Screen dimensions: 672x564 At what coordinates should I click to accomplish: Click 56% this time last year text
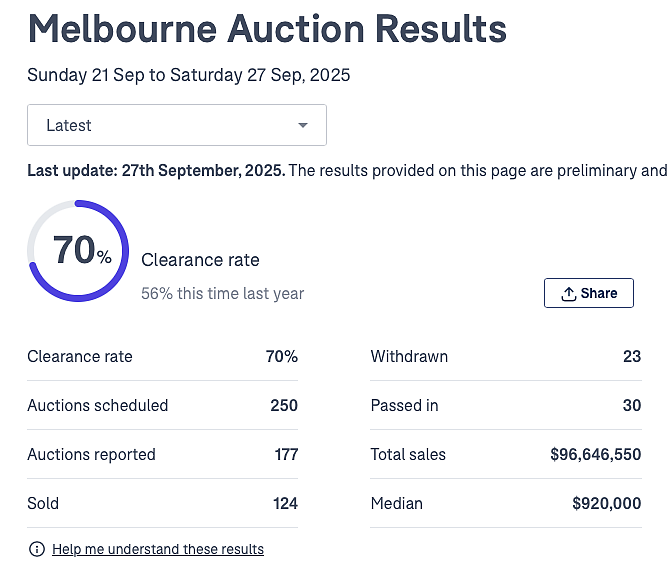pyautogui.click(x=222, y=294)
